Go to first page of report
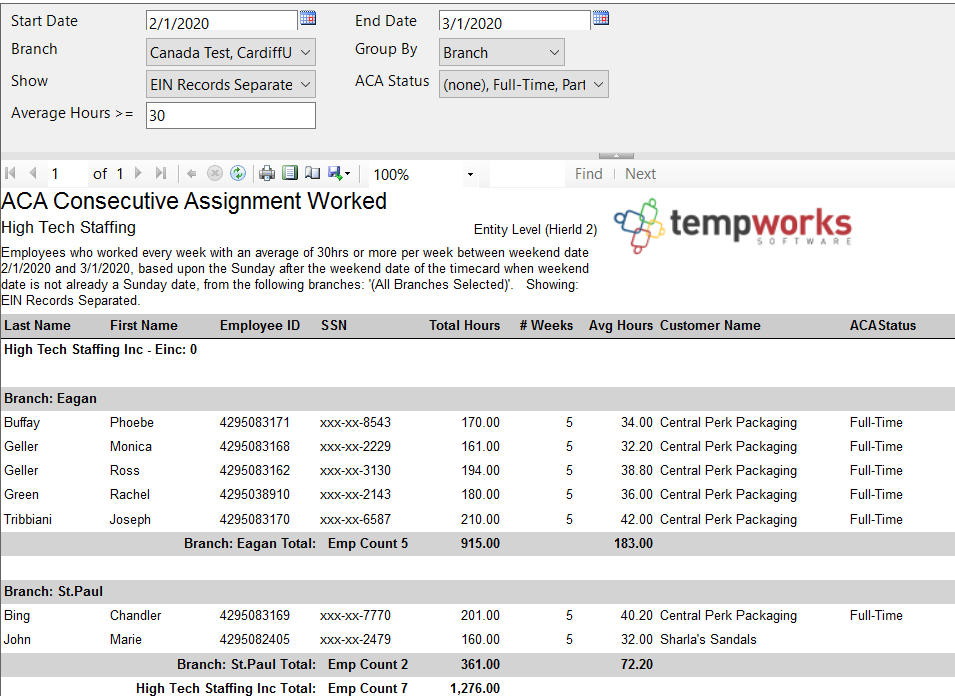The width and height of the screenshot is (955, 696). coord(10,174)
